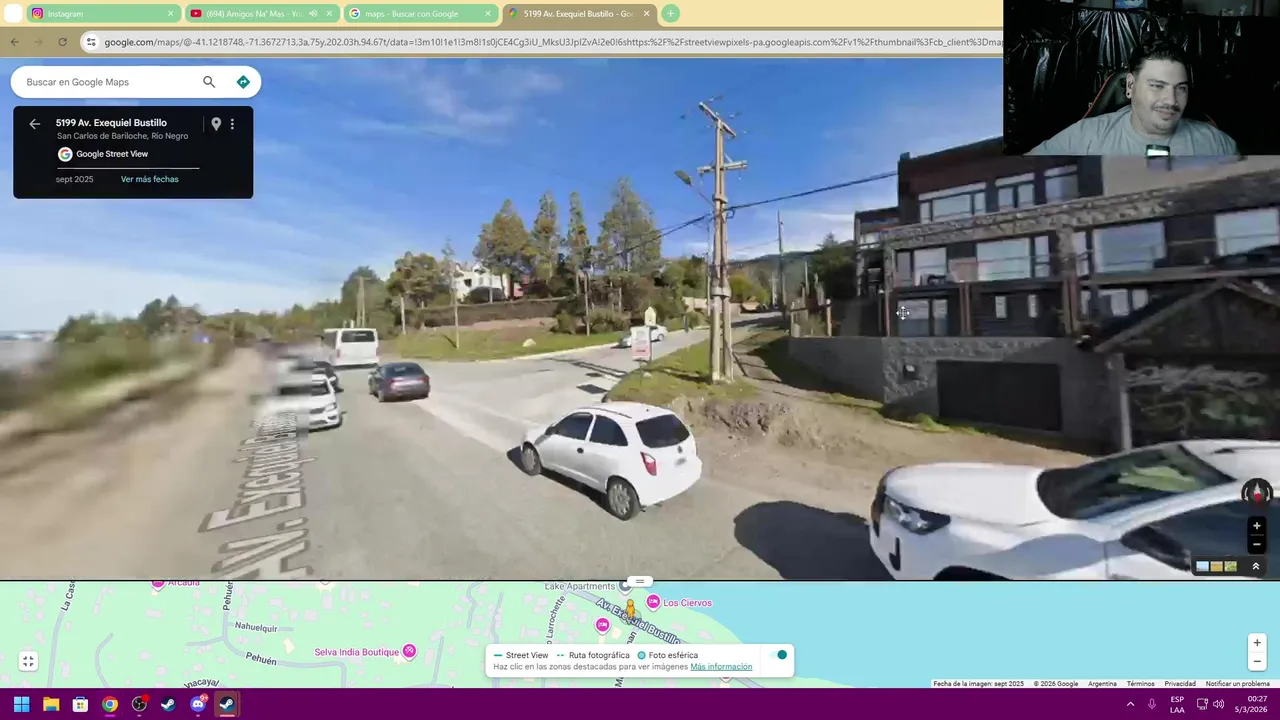Screen dimensions: 1280x720
Task: Reload the page
Action: click(x=62, y=42)
